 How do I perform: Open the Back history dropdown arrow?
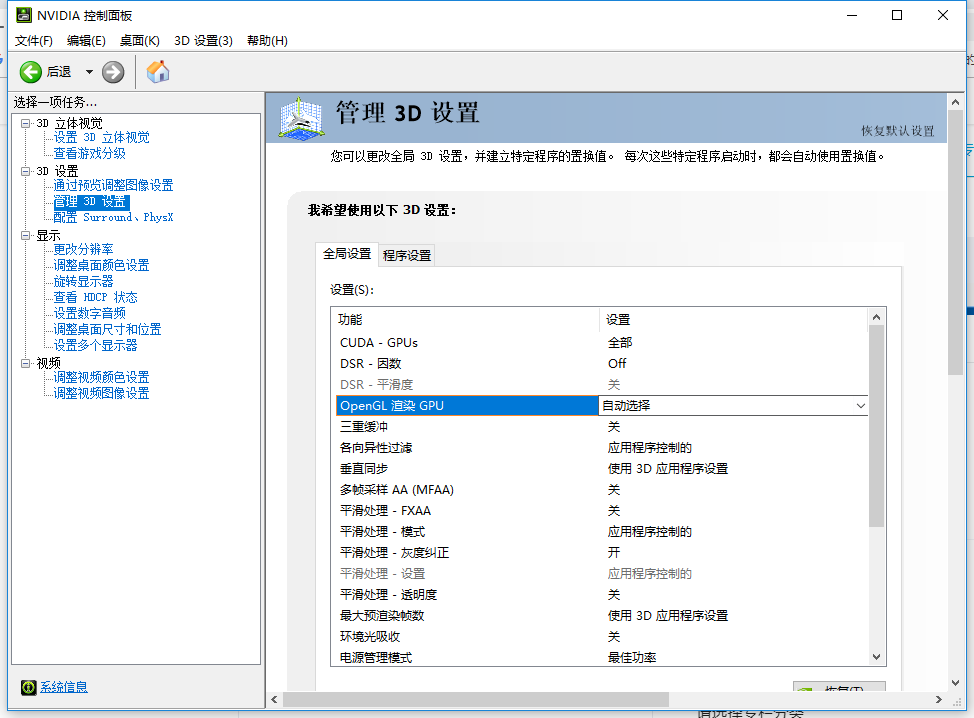(x=89, y=72)
